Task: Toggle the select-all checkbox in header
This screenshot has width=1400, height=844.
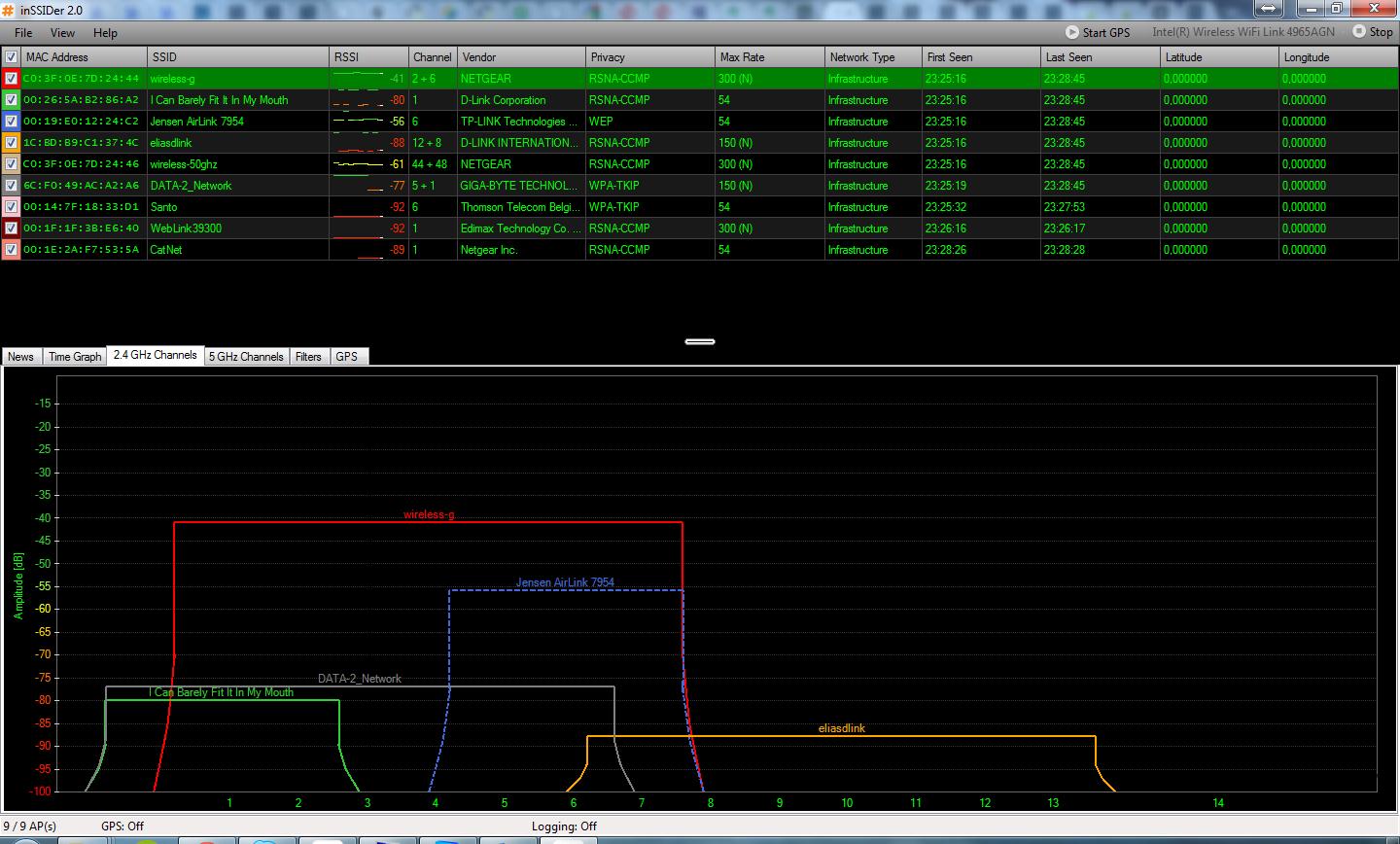Action: [x=12, y=57]
